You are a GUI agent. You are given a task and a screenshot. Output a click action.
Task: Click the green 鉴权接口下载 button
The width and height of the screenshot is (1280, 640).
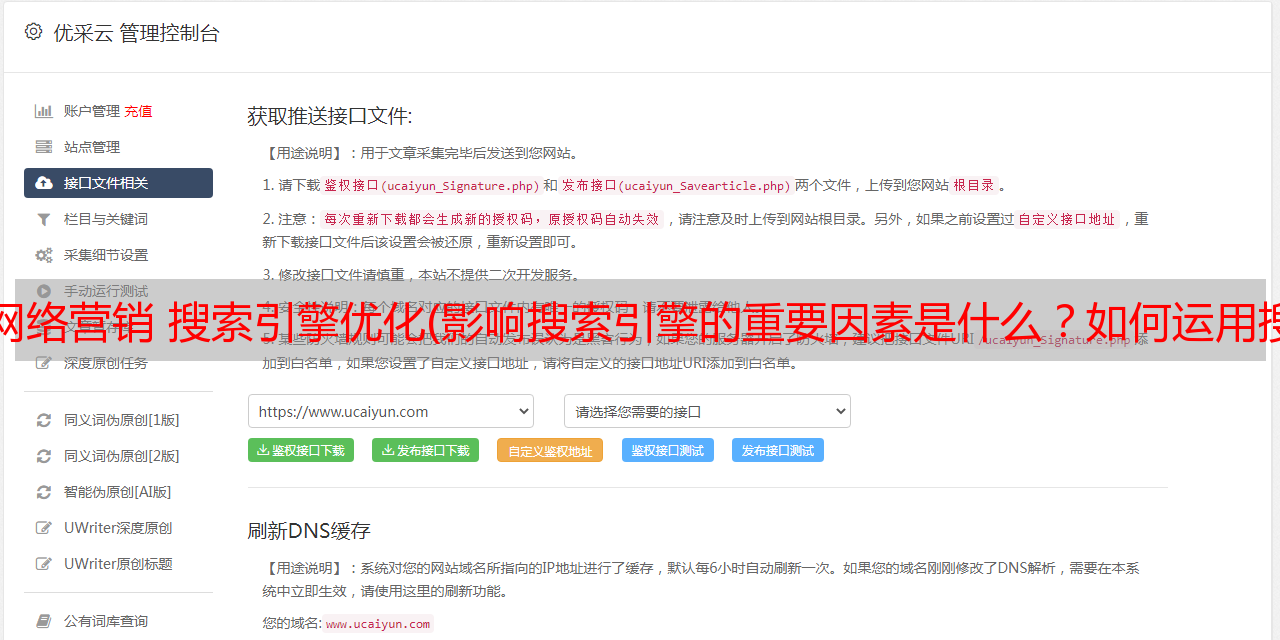coord(301,450)
